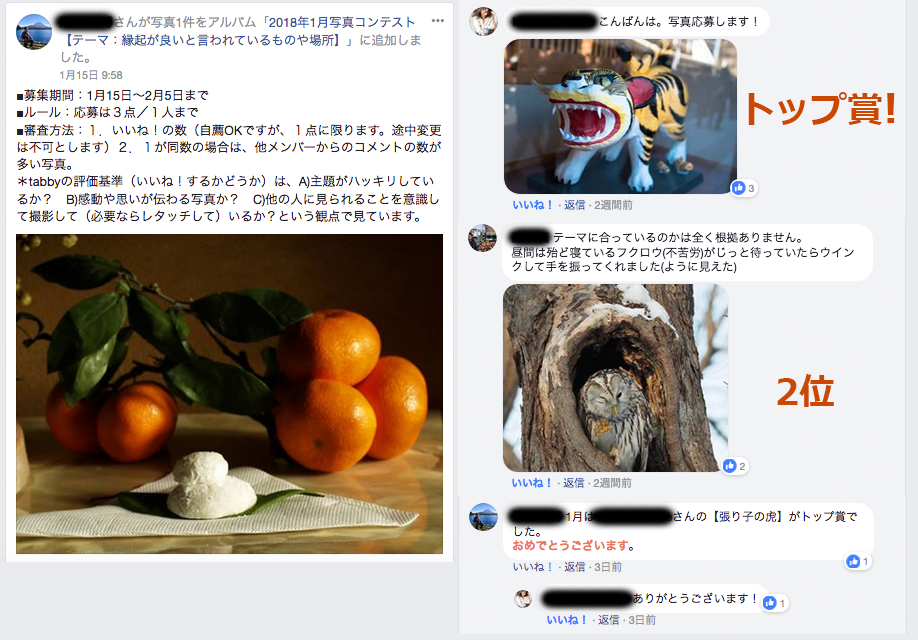Click the small avatar on the thank-you reply
The width and height of the screenshot is (918, 640).
[523, 599]
